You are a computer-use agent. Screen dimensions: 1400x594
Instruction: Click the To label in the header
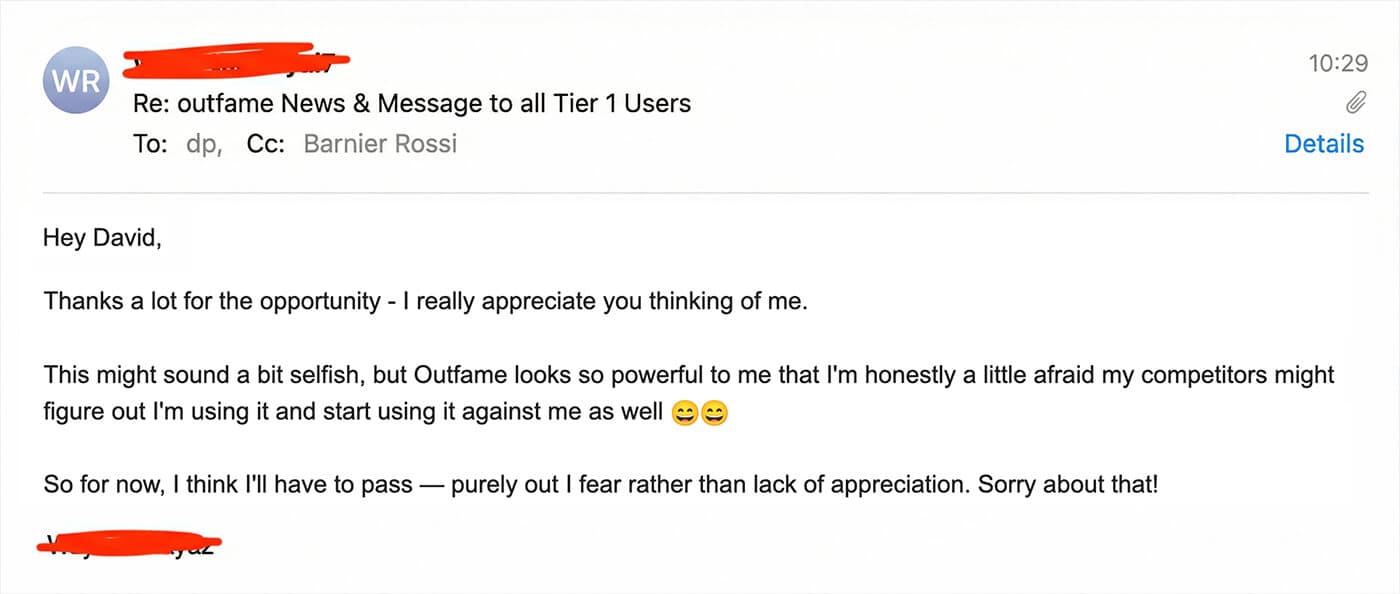tap(150, 143)
